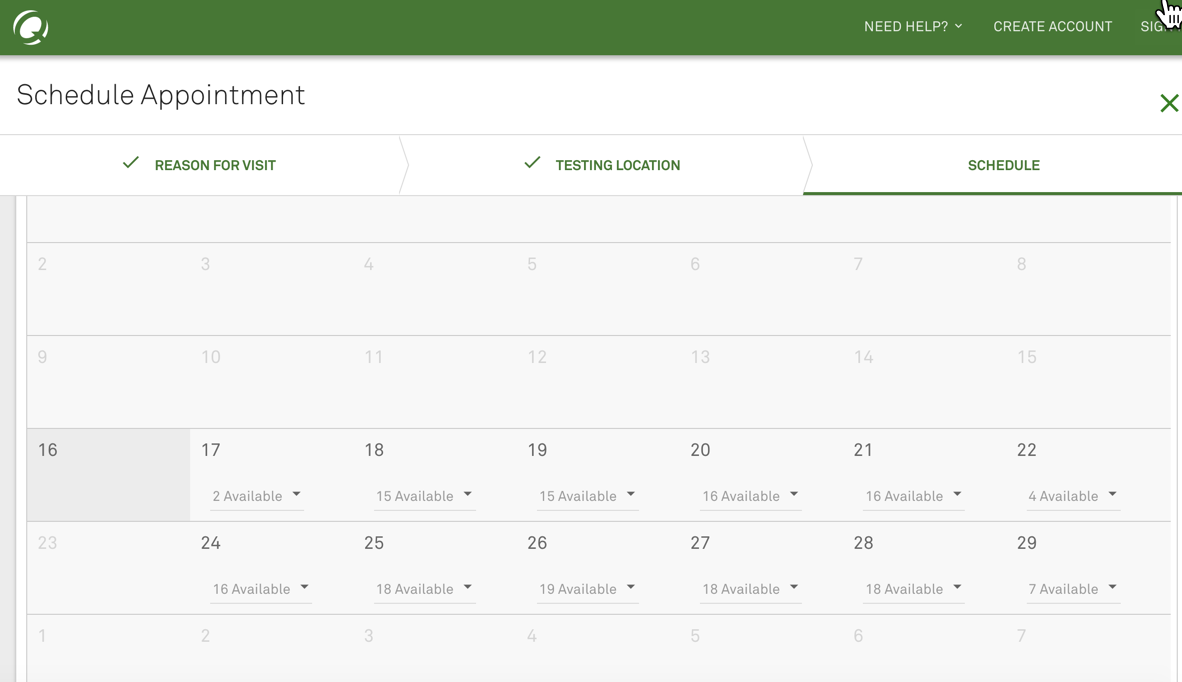Expand 19 Available dropdown on the 26th
1182x682 pixels.
(587, 589)
